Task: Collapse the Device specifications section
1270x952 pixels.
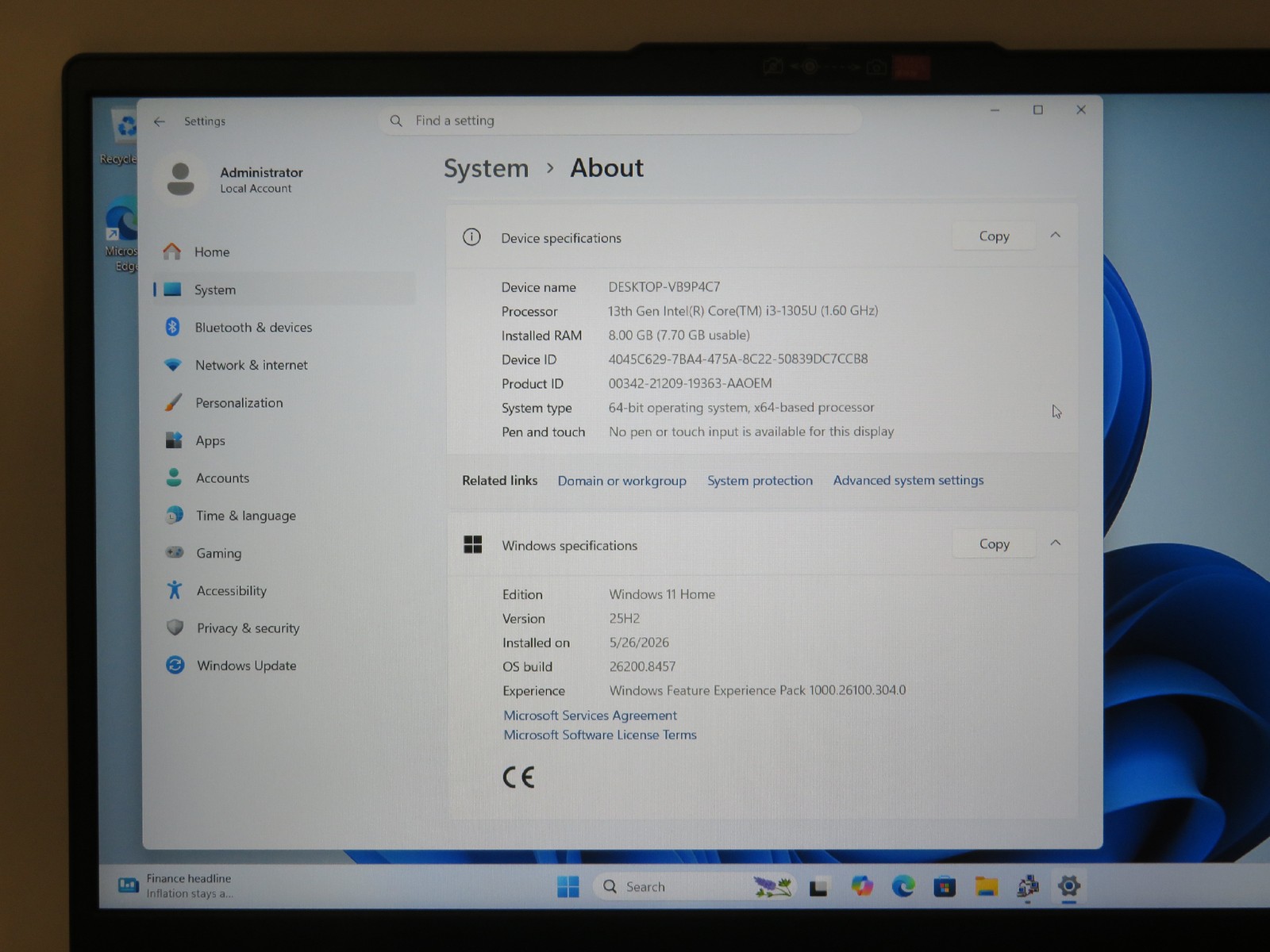Action: [1055, 235]
